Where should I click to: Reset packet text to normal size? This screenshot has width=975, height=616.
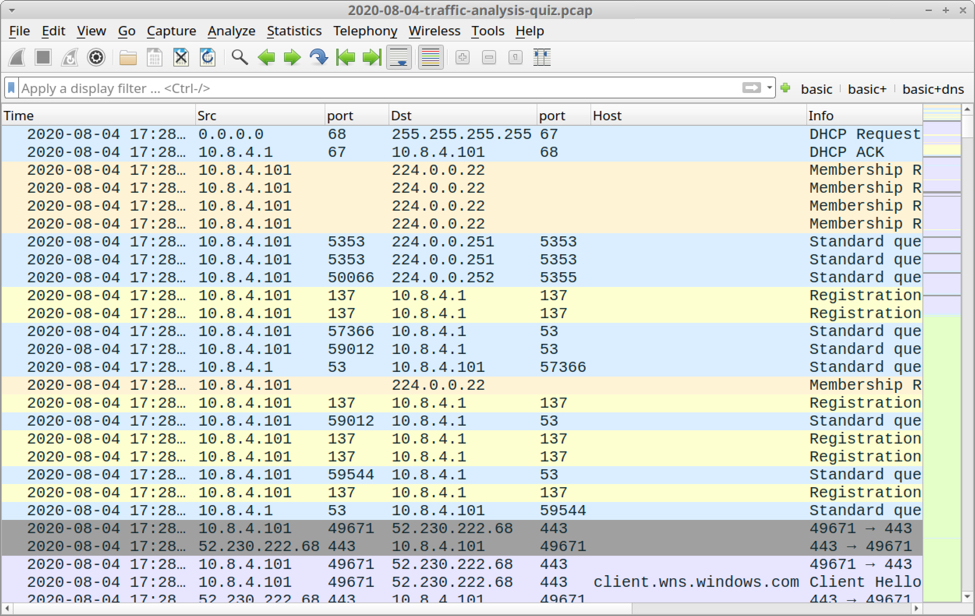tap(515, 58)
